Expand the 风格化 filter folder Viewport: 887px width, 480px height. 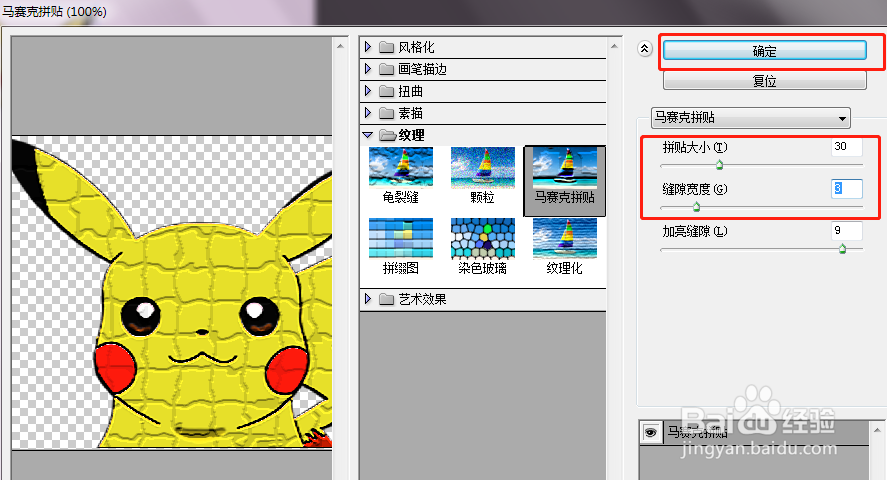(368, 47)
